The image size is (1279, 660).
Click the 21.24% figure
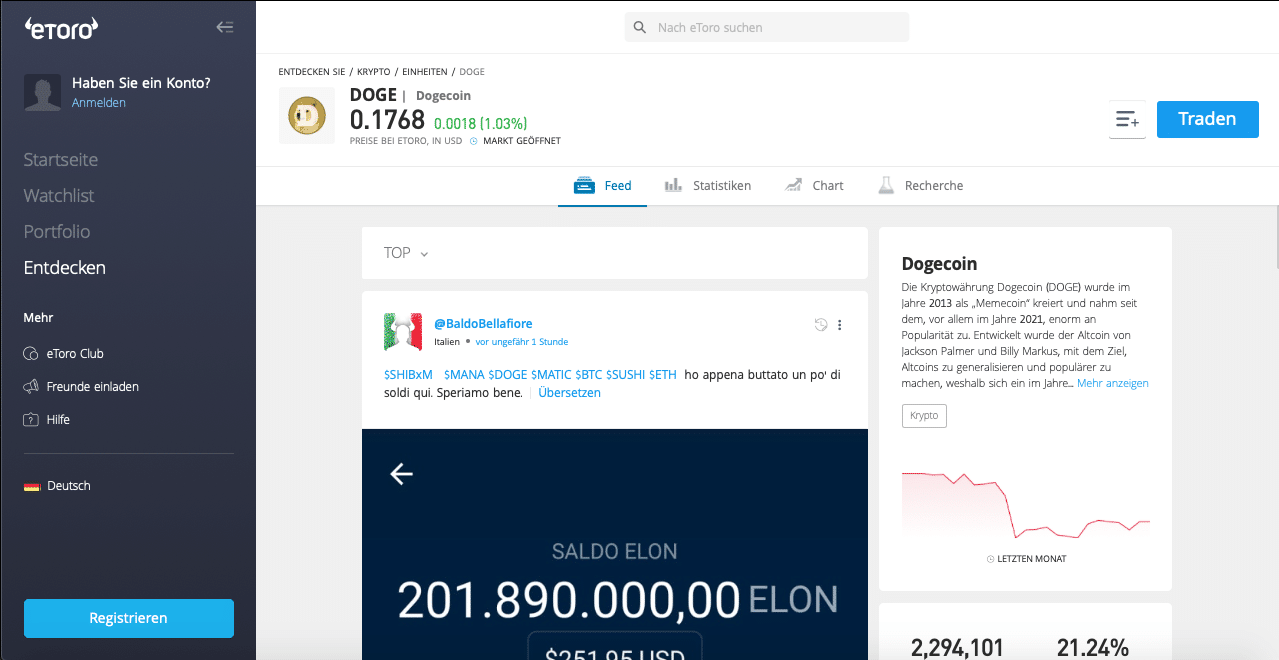tap(1093, 648)
